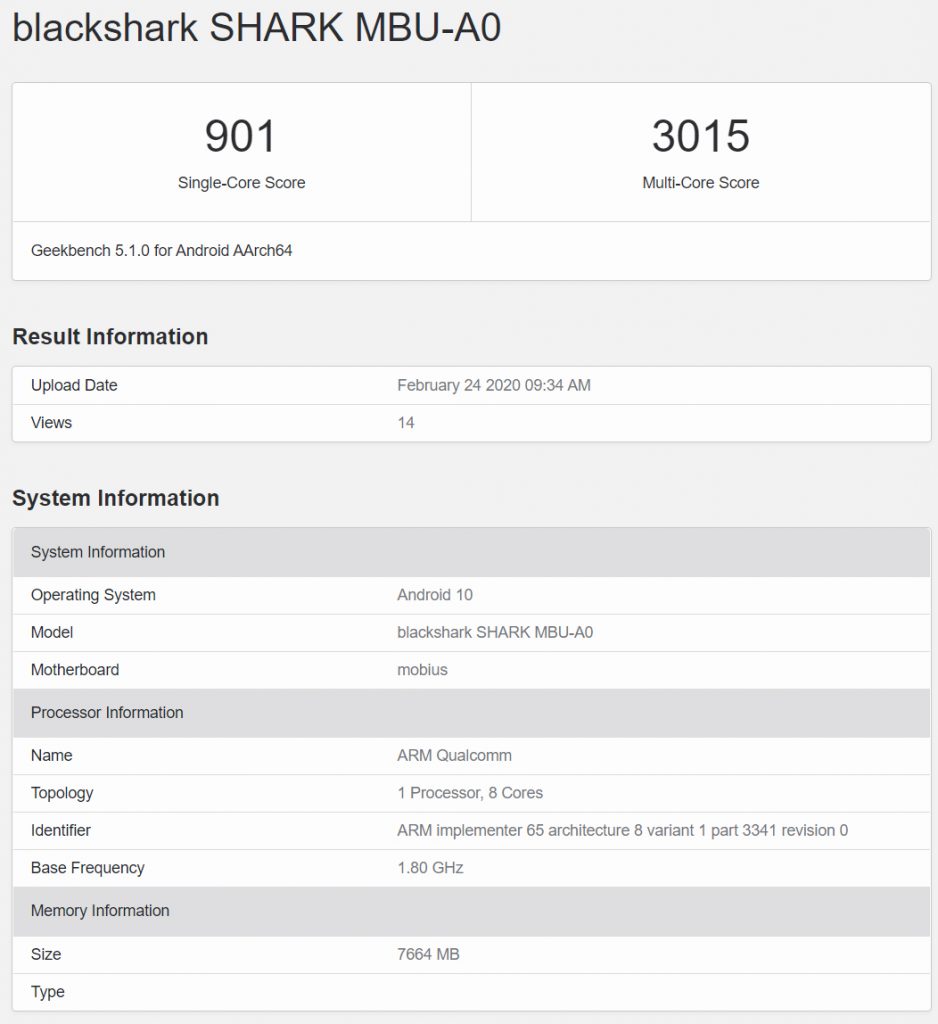This screenshot has height=1024, width=938.
Task: Click the Multi-Core Score label
Action: [700, 183]
